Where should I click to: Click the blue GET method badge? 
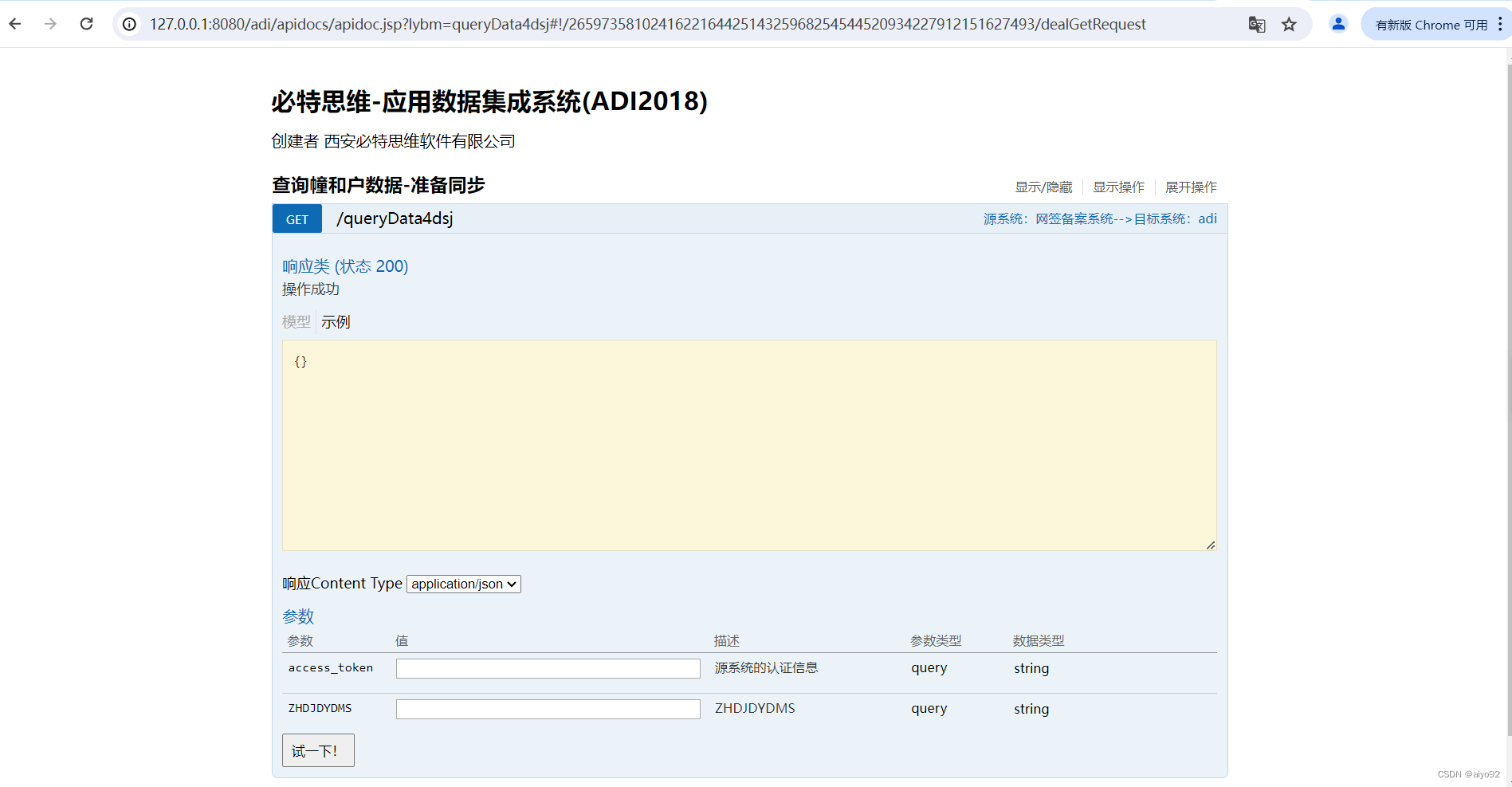pyautogui.click(x=297, y=219)
